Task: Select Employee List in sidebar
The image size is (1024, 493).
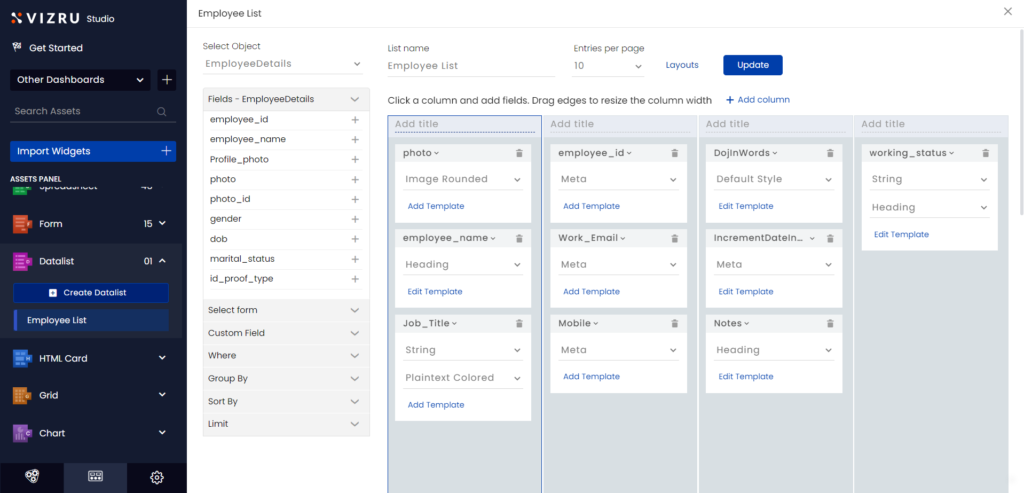Action: [91, 321]
